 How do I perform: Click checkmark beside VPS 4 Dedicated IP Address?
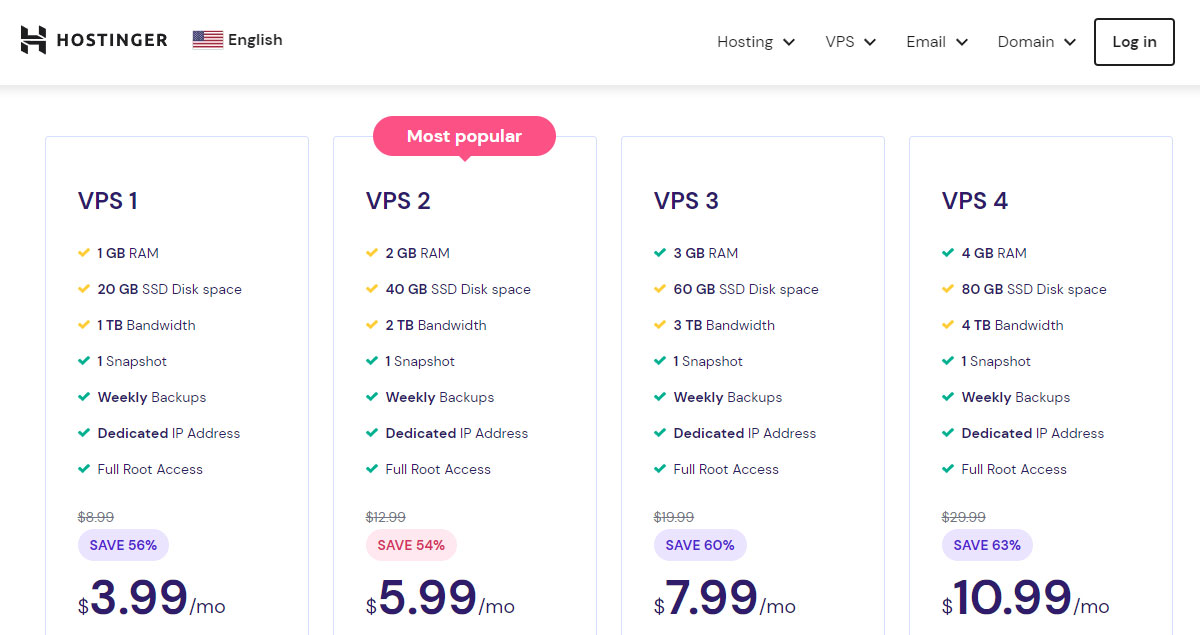pyautogui.click(x=948, y=433)
